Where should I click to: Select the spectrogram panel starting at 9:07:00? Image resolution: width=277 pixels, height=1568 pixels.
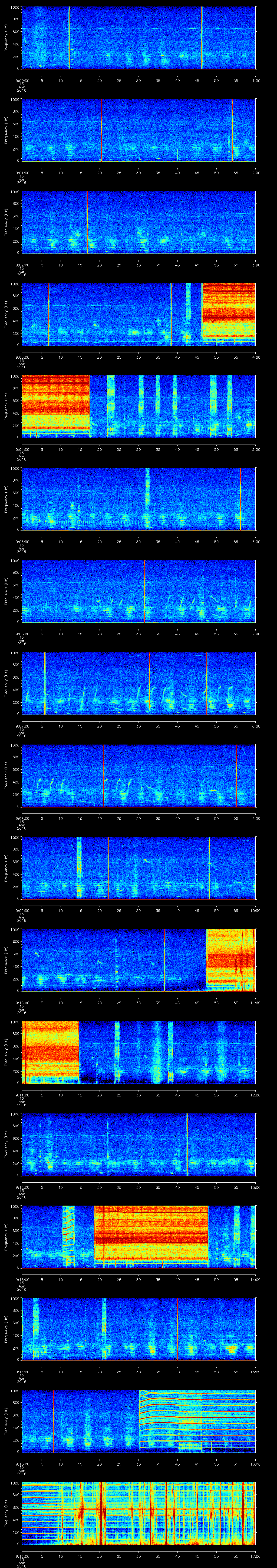(138, 683)
